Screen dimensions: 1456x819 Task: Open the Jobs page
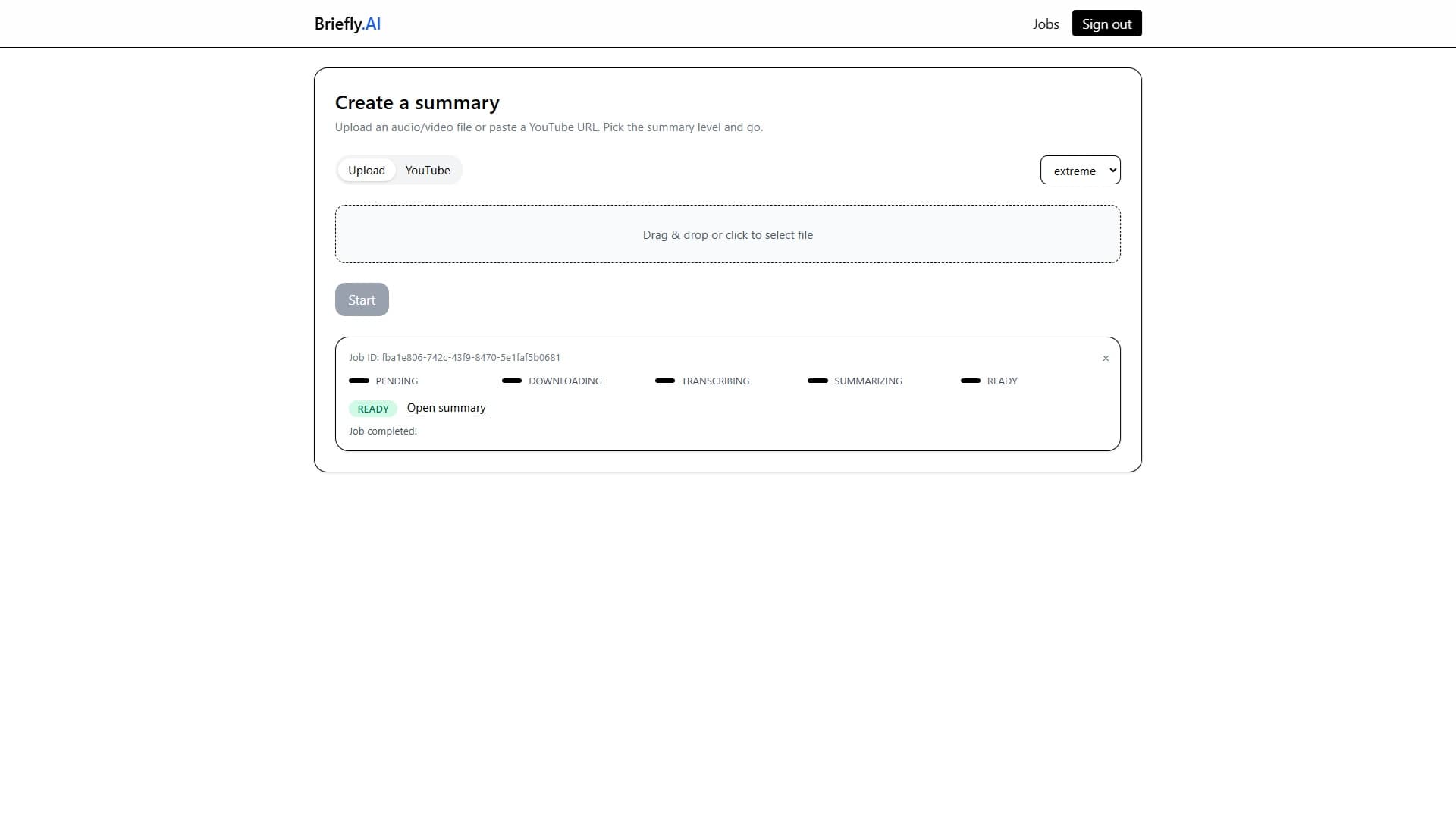tap(1046, 24)
